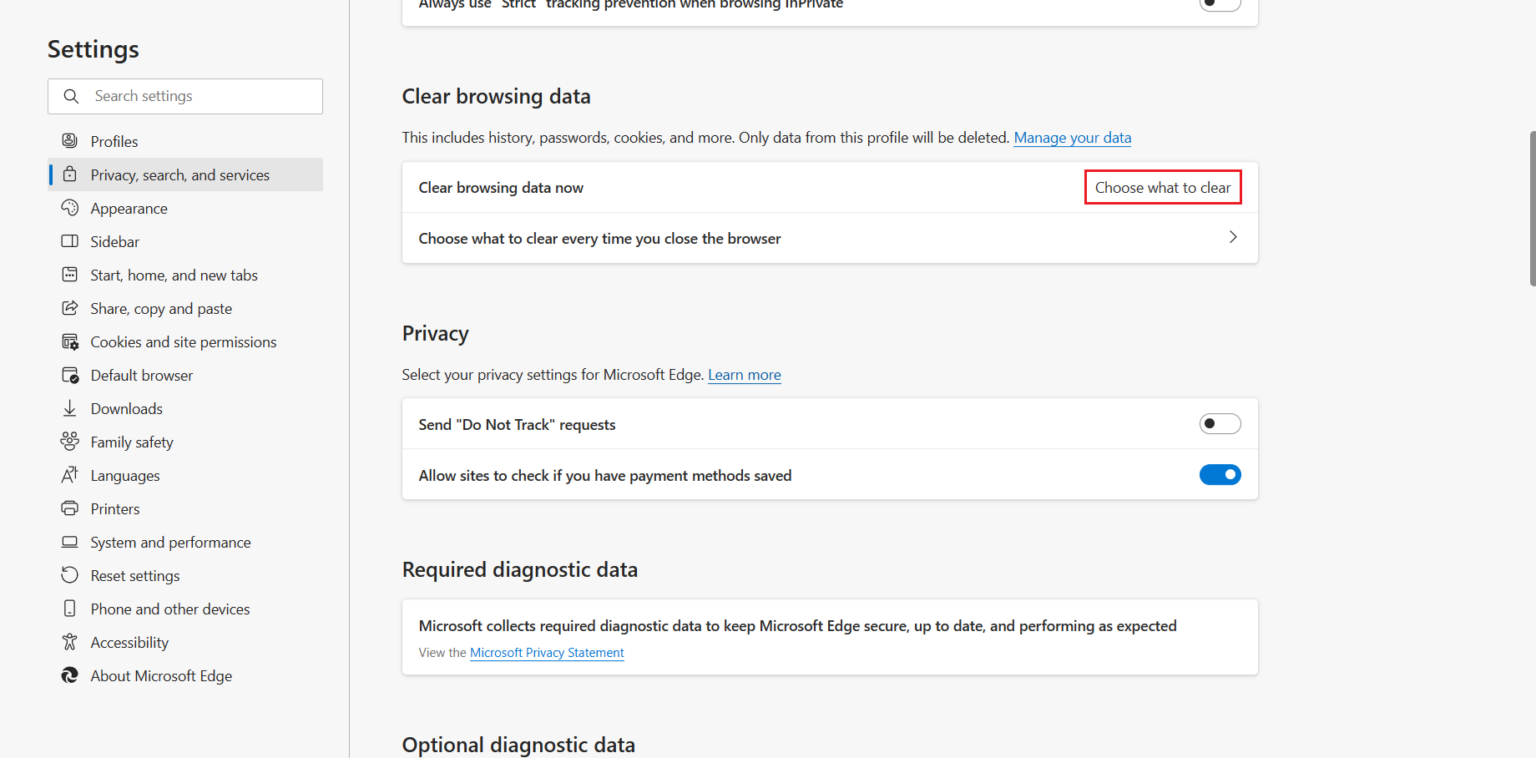Screen dimensions: 1536x758
Task: Click the Start, home, and new tabs icon
Action: click(69, 275)
